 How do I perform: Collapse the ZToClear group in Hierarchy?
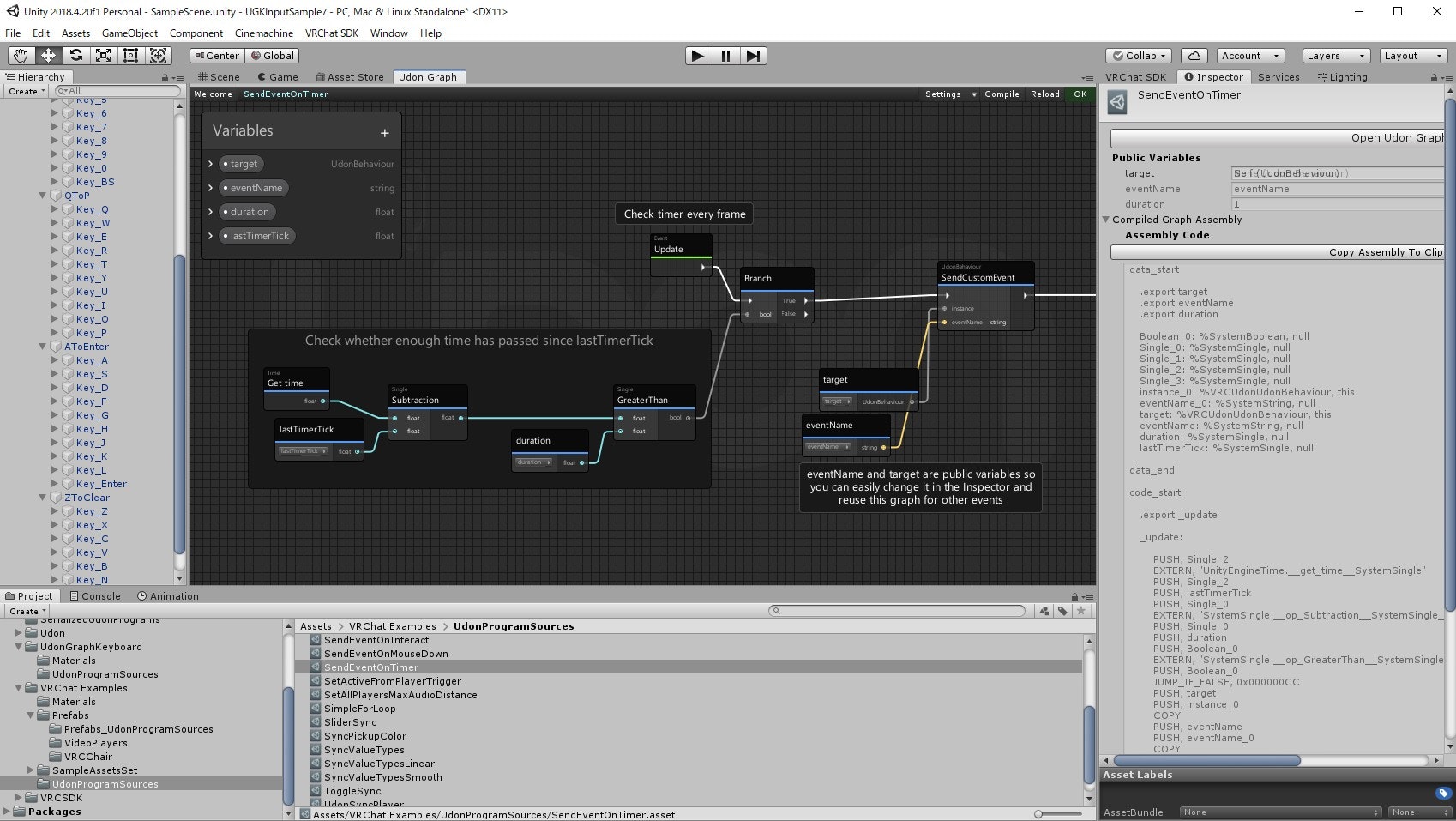(x=43, y=498)
